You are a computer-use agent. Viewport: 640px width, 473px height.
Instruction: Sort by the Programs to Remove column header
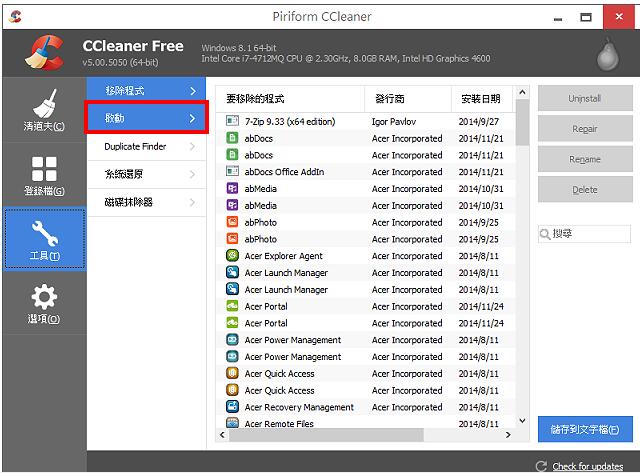point(289,99)
